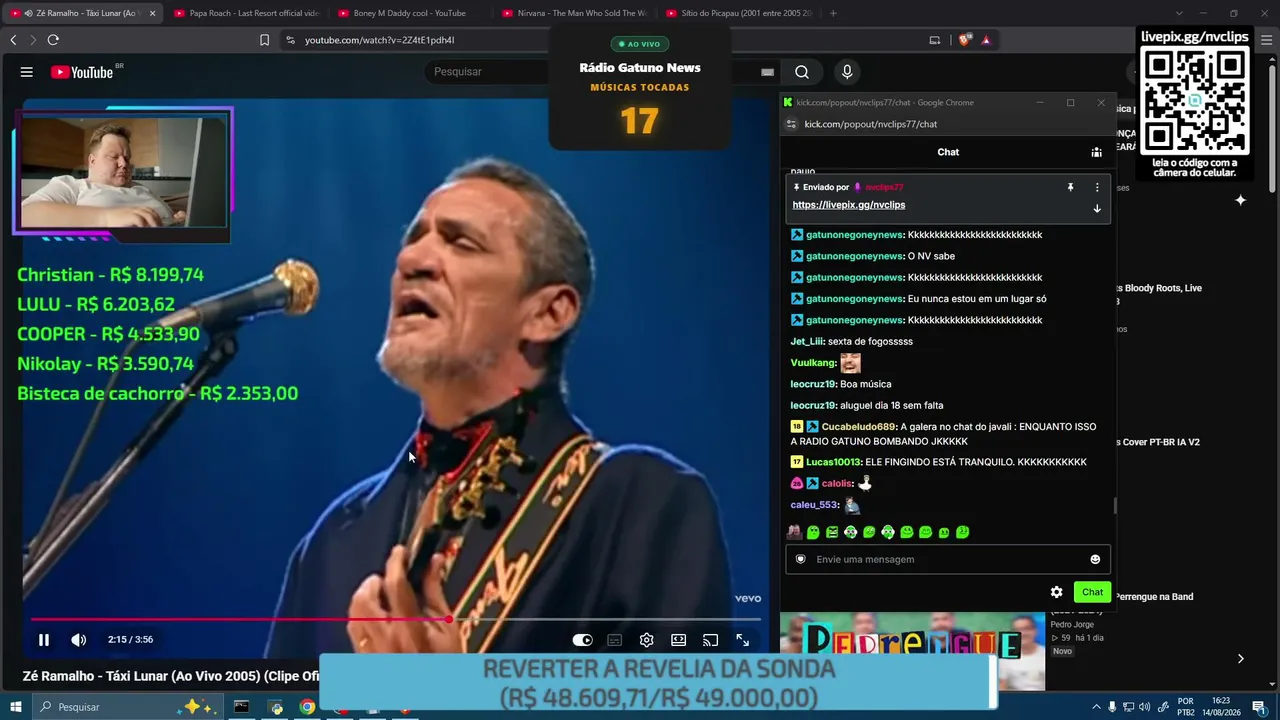The height and width of the screenshot is (720, 1280).
Task: Open video player settings gear
Action: pos(647,640)
